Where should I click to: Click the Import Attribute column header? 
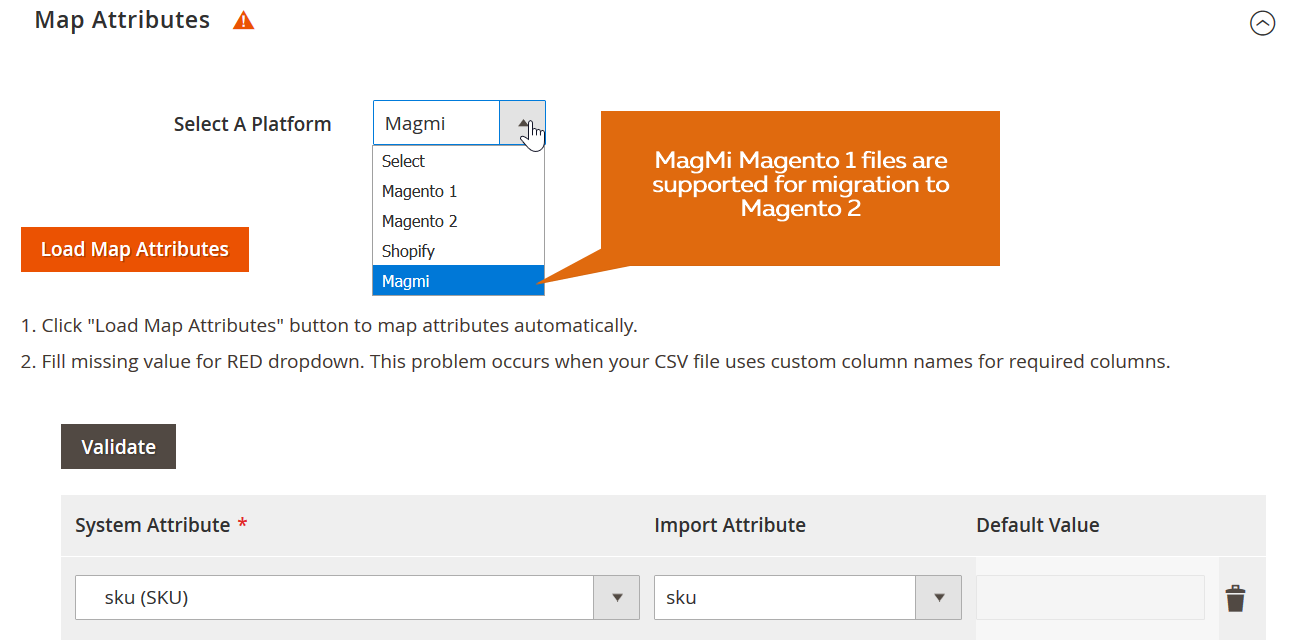click(x=730, y=525)
